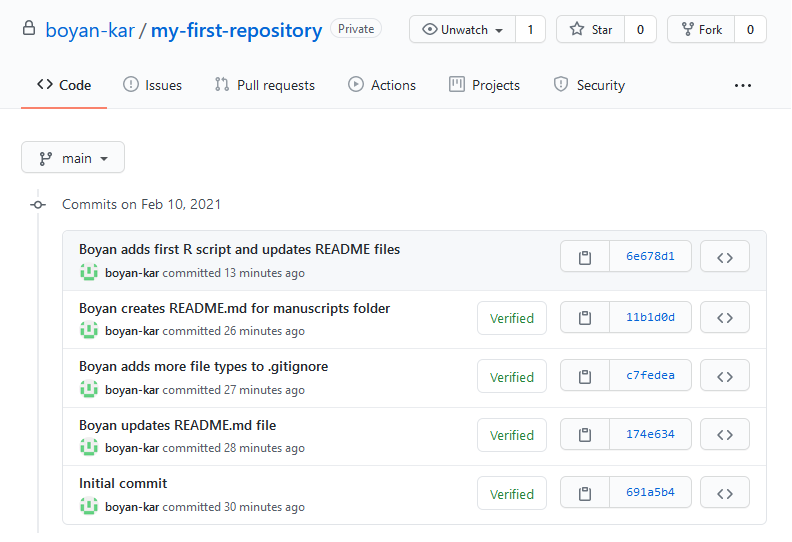This screenshot has width=792, height=542.
Task: Open commit hash 691a5b4
Action: point(650,493)
